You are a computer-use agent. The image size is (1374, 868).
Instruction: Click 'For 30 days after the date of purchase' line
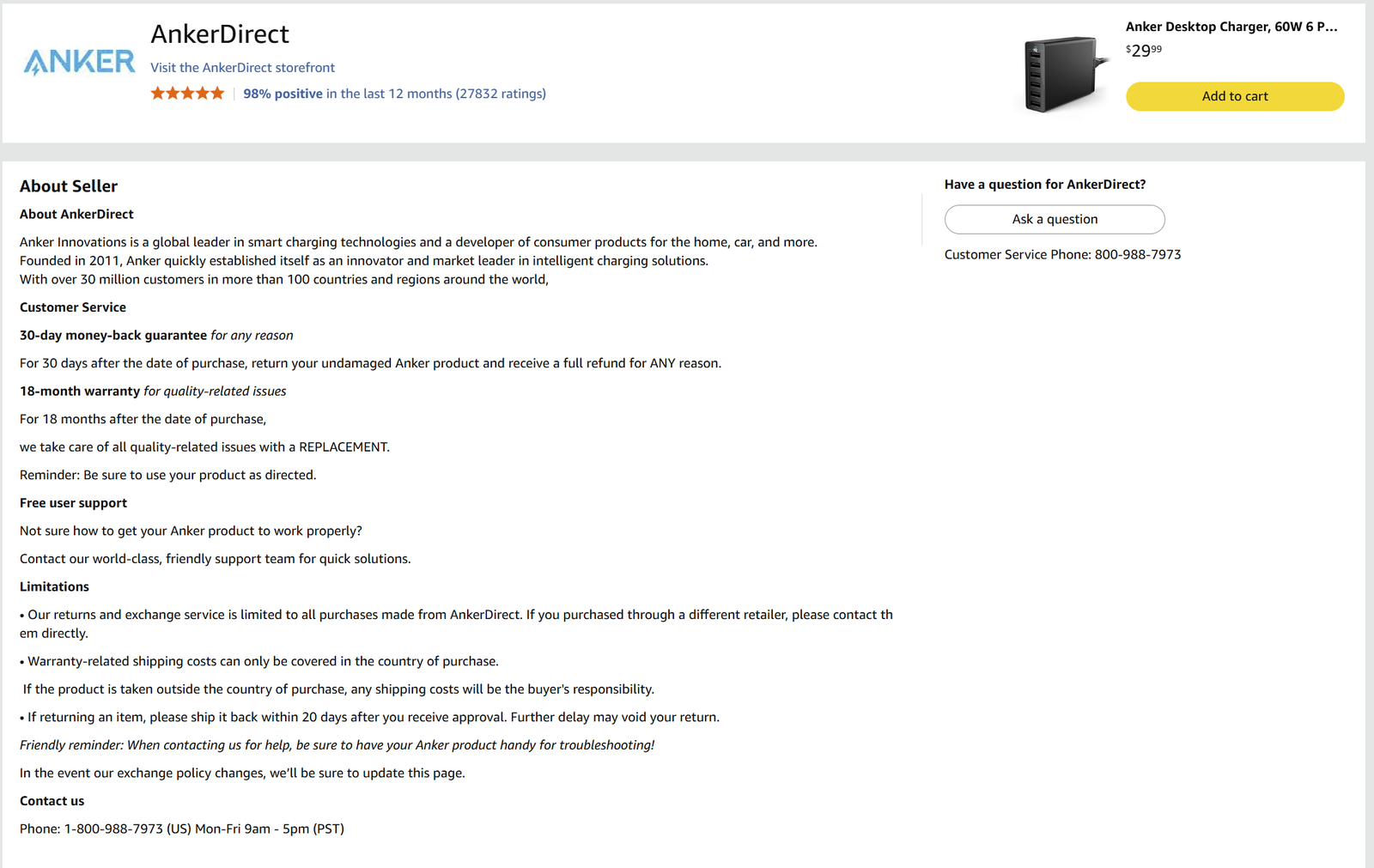point(370,363)
